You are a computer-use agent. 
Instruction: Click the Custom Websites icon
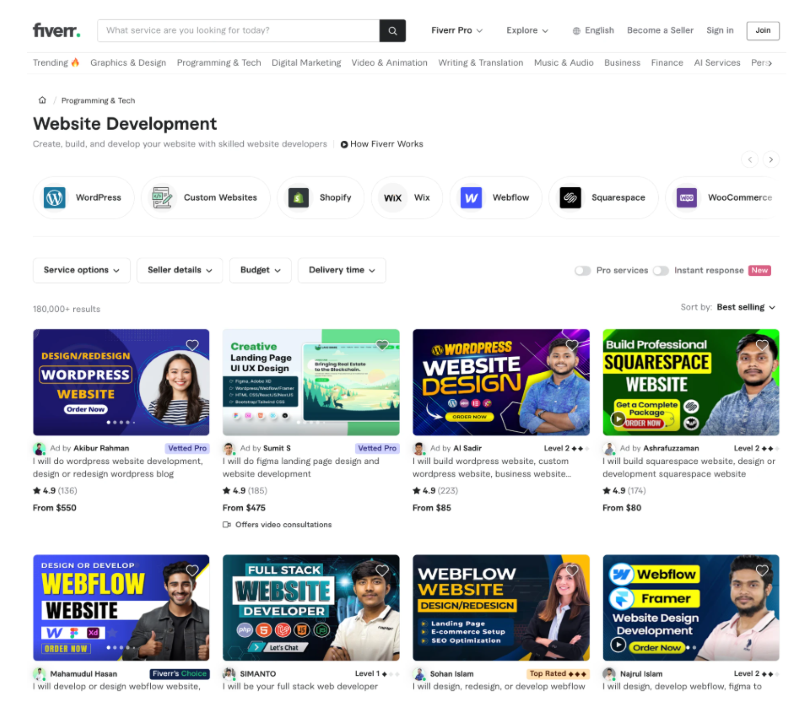click(x=160, y=197)
